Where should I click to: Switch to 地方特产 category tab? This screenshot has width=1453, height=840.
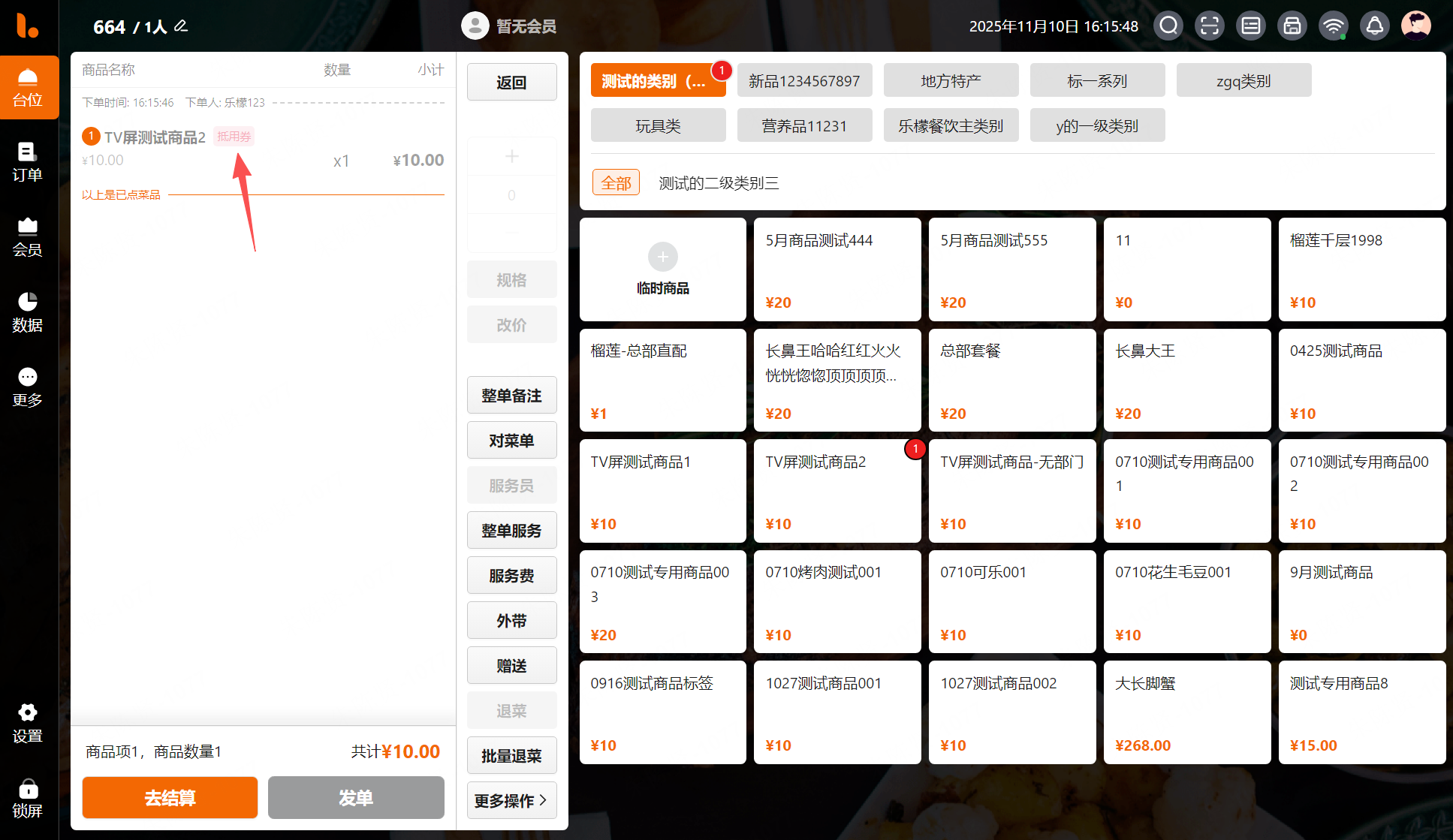[951, 80]
